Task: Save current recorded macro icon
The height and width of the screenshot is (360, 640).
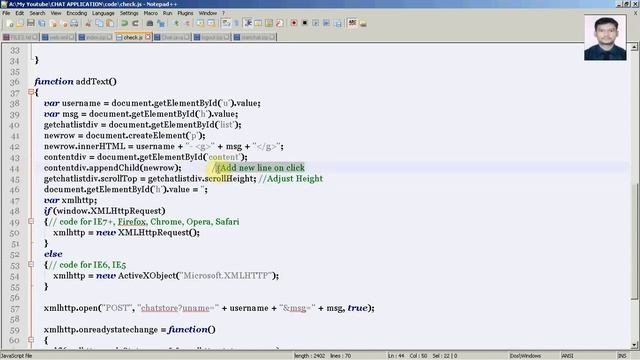Action: click(x=338, y=24)
